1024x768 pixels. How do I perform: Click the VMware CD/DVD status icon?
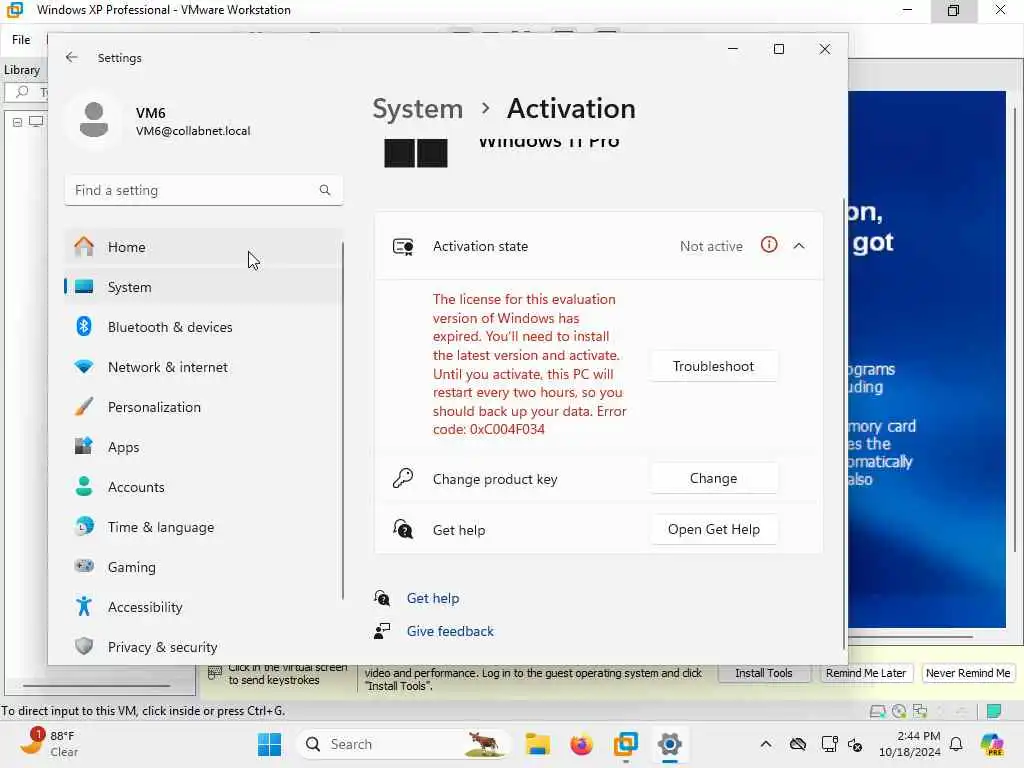click(x=899, y=711)
